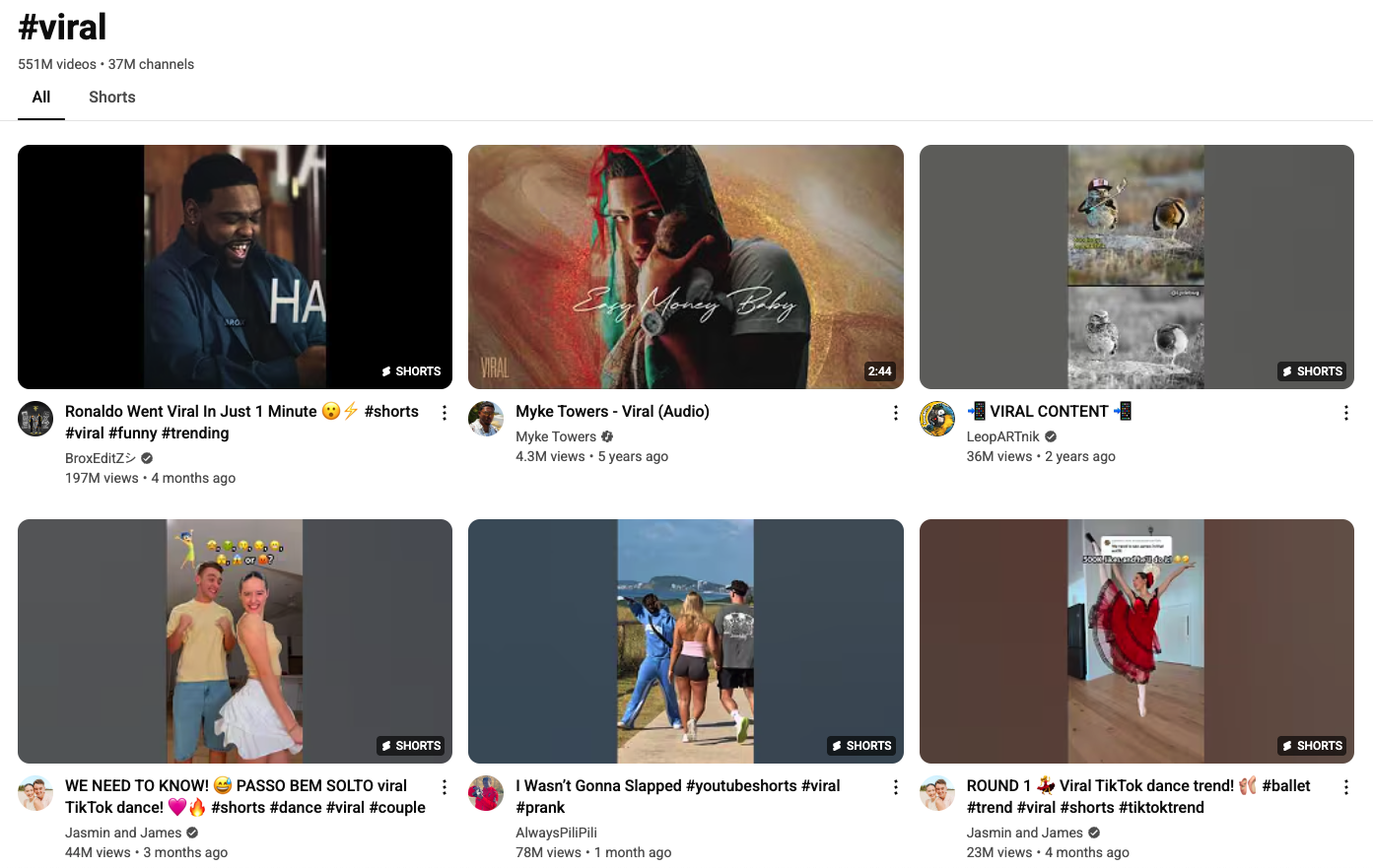Play the couple dance thumbnail
The width and height of the screenshot is (1373, 868).
[x=235, y=641]
